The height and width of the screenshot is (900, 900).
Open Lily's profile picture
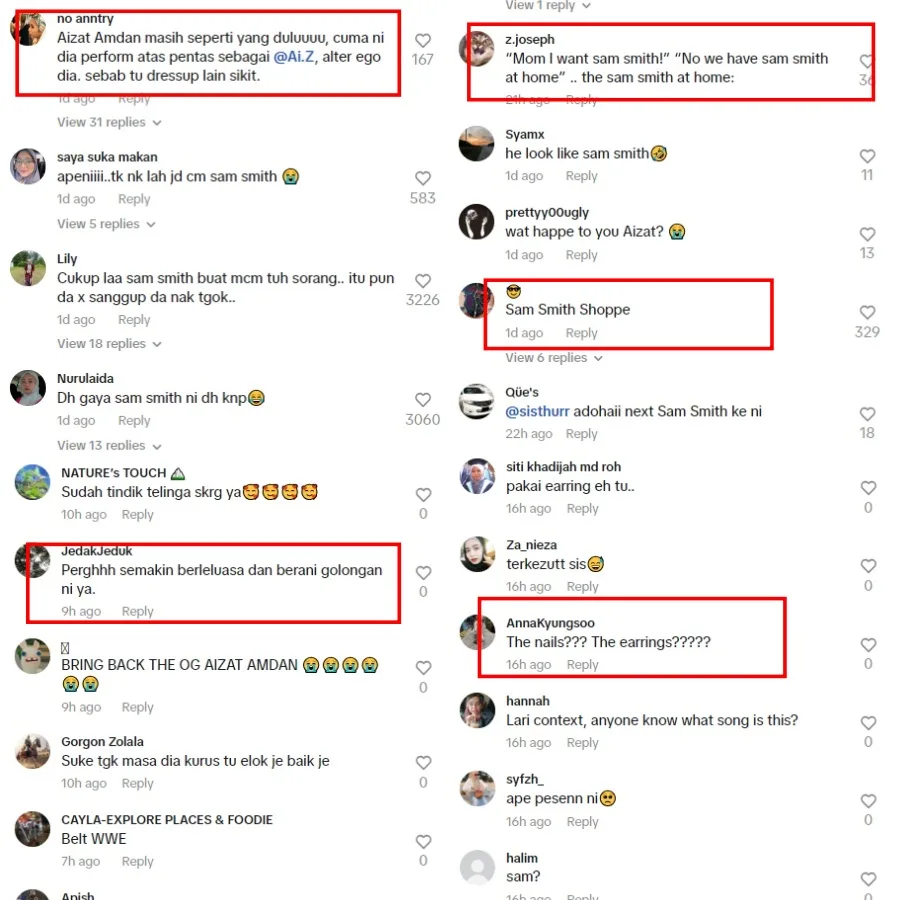click(x=28, y=268)
